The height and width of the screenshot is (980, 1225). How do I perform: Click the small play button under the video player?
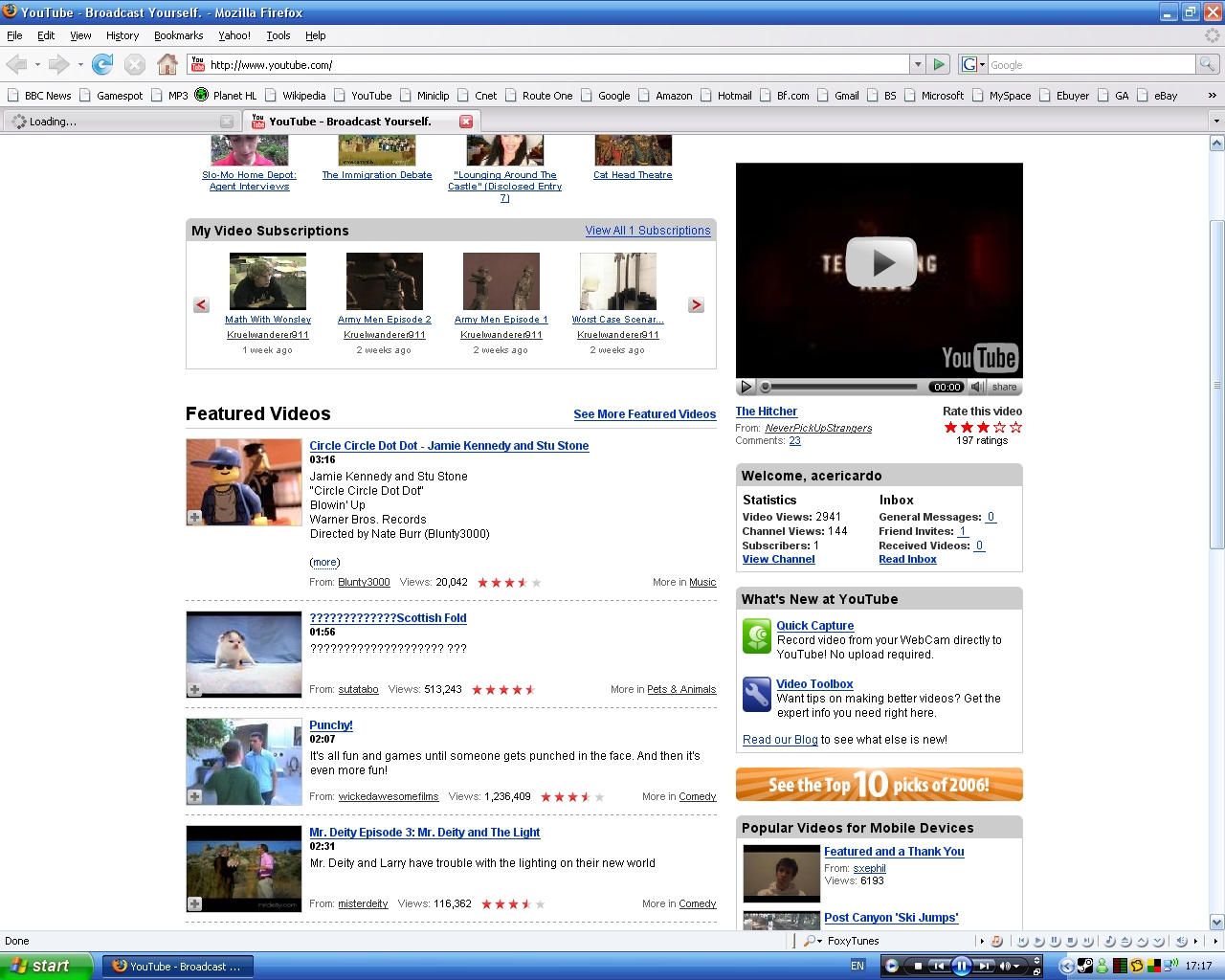pyautogui.click(x=746, y=387)
